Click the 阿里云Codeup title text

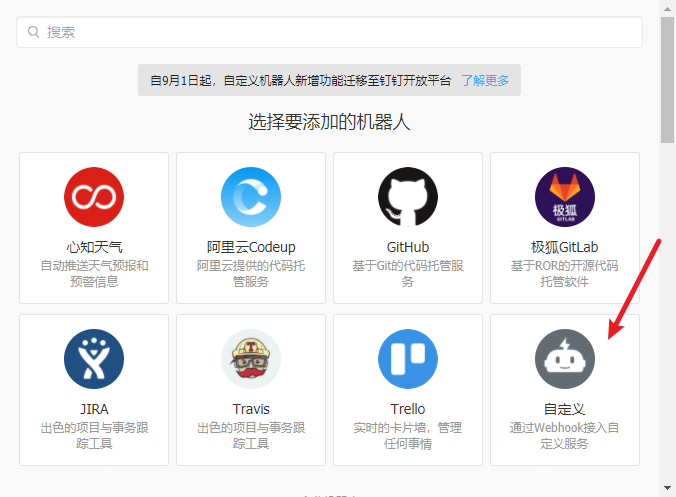click(x=251, y=247)
